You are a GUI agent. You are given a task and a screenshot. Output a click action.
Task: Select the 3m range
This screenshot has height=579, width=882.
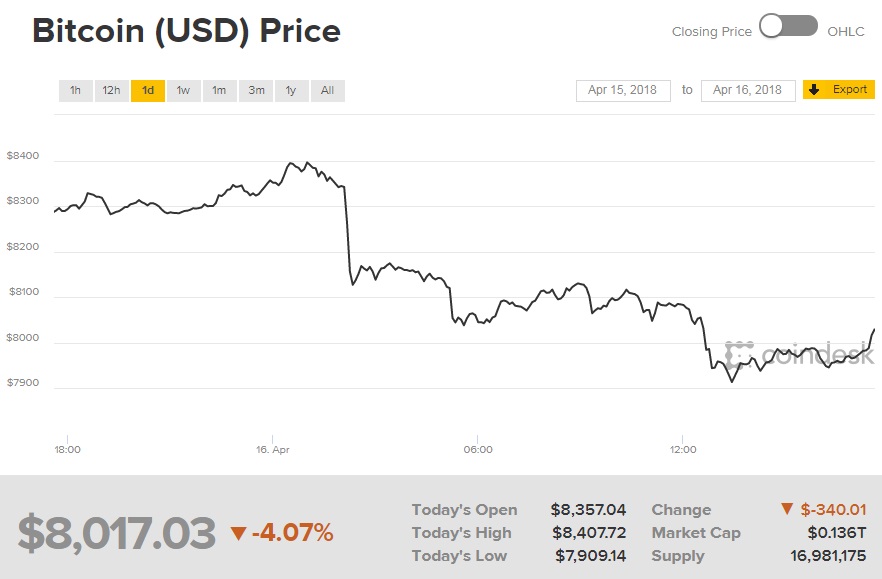tap(255, 90)
